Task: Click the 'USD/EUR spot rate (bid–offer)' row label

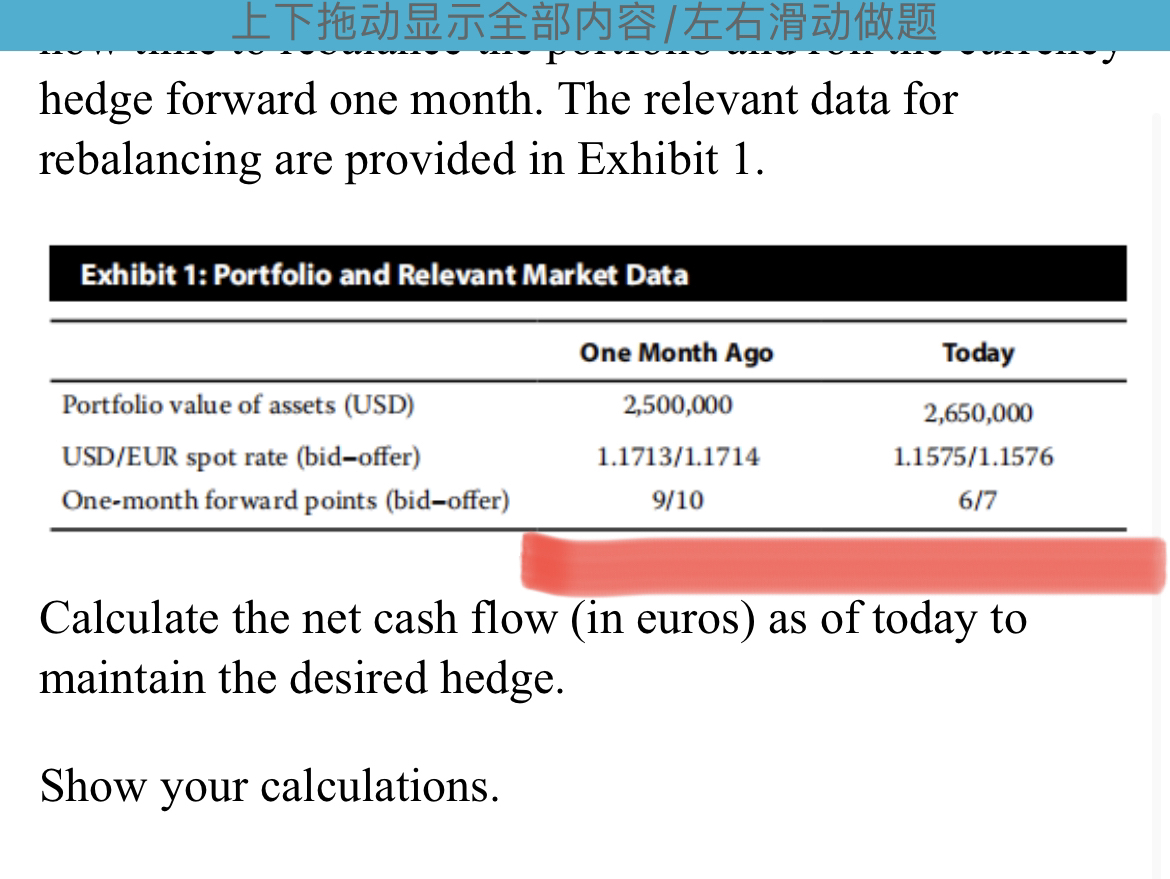Action: (241, 457)
